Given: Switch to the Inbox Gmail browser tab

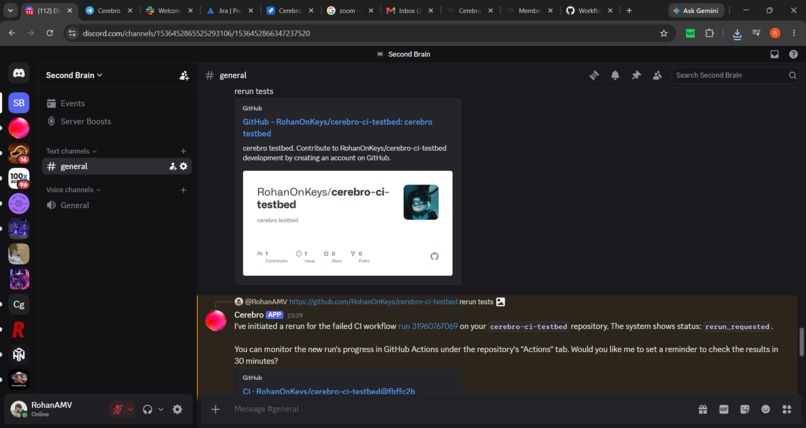Looking at the screenshot, I should [410, 10].
